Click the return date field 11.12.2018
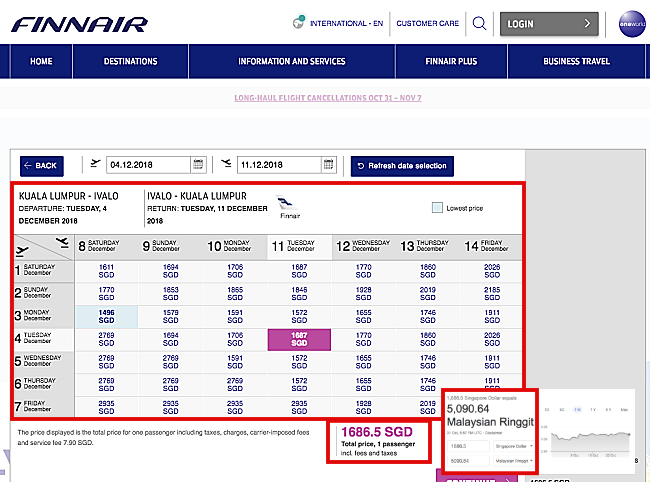The width and height of the screenshot is (650, 482). pyautogui.click(x=279, y=165)
